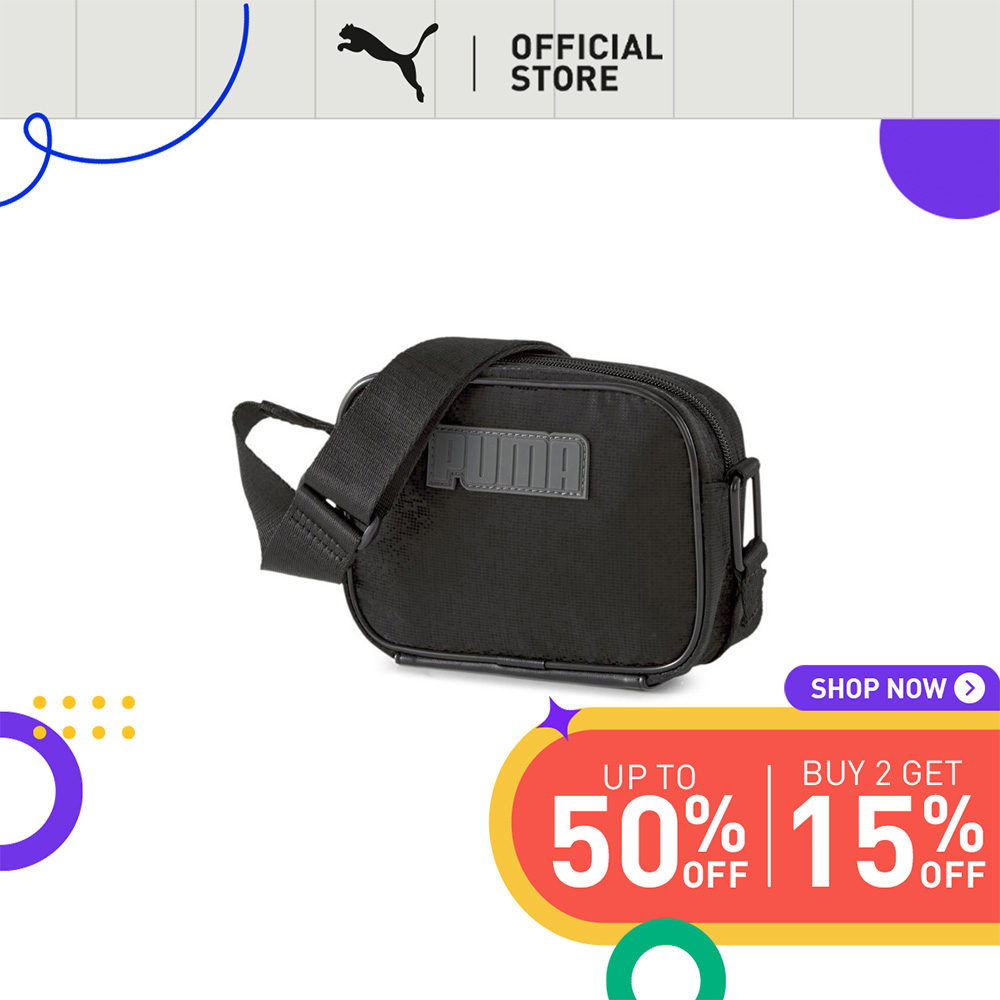Click the black Puma crossbody bag image
The width and height of the screenshot is (1000, 1000).
[x=499, y=512]
